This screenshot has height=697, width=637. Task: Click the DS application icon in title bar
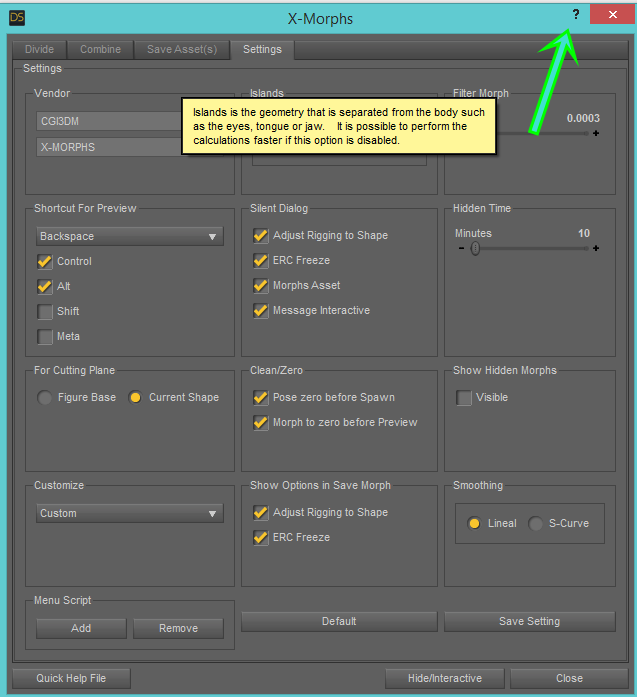(17, 18)
